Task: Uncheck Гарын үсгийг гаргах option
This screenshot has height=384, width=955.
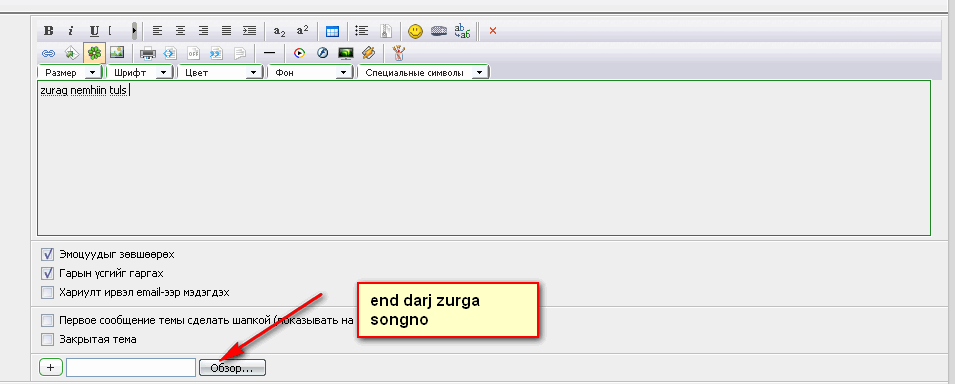Action: point(48,273)
